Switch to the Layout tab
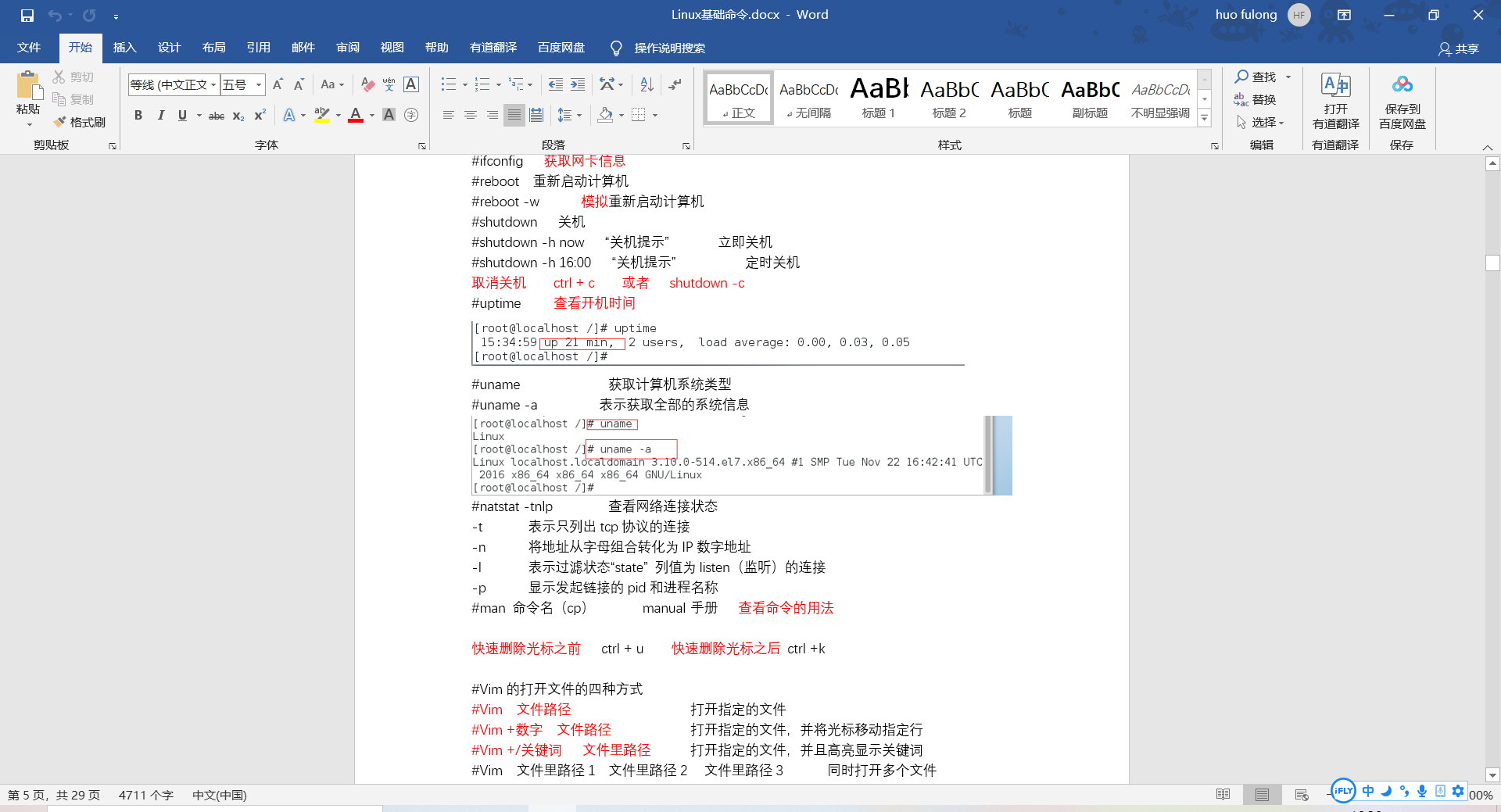 pyautogui.click(x=213, y=48)
